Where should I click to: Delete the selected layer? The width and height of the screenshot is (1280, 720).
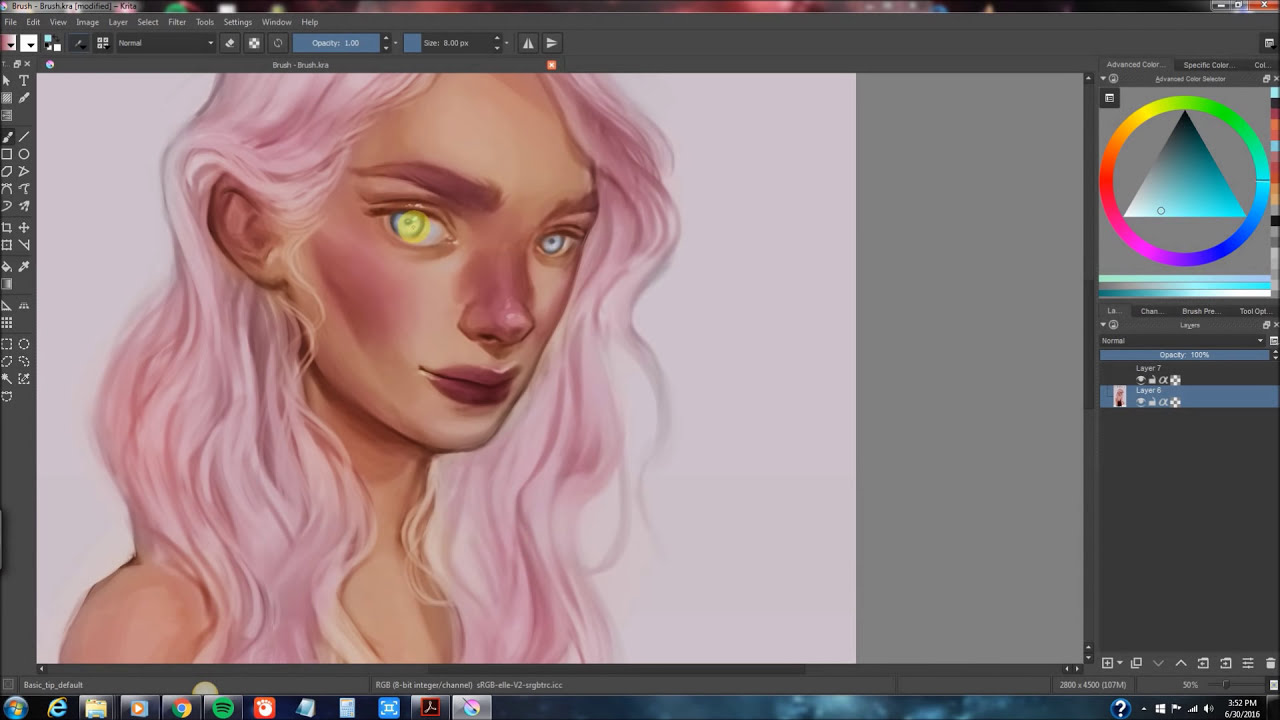(x=1271, y=663)
